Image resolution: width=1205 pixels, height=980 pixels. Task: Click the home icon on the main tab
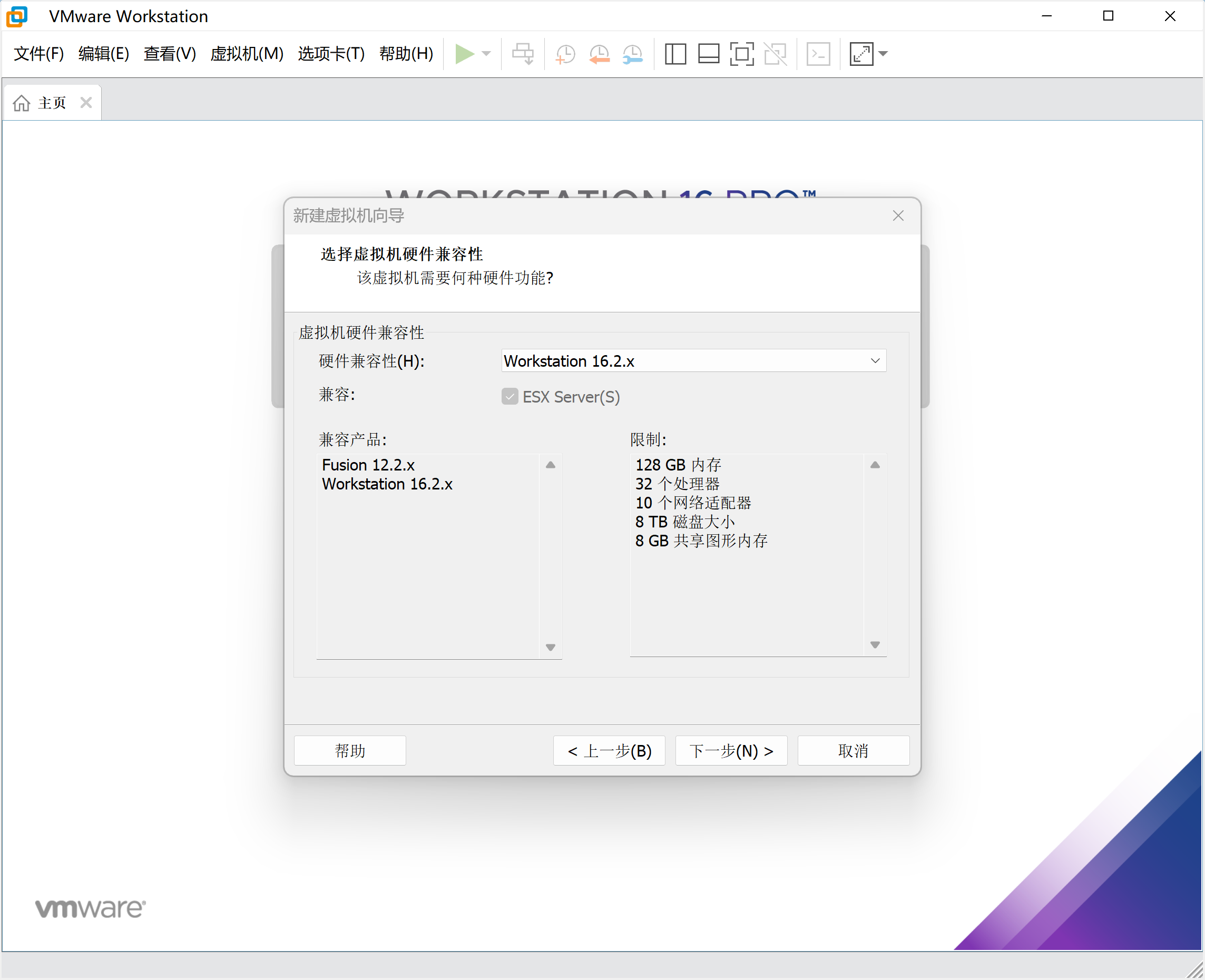[22, 103]
